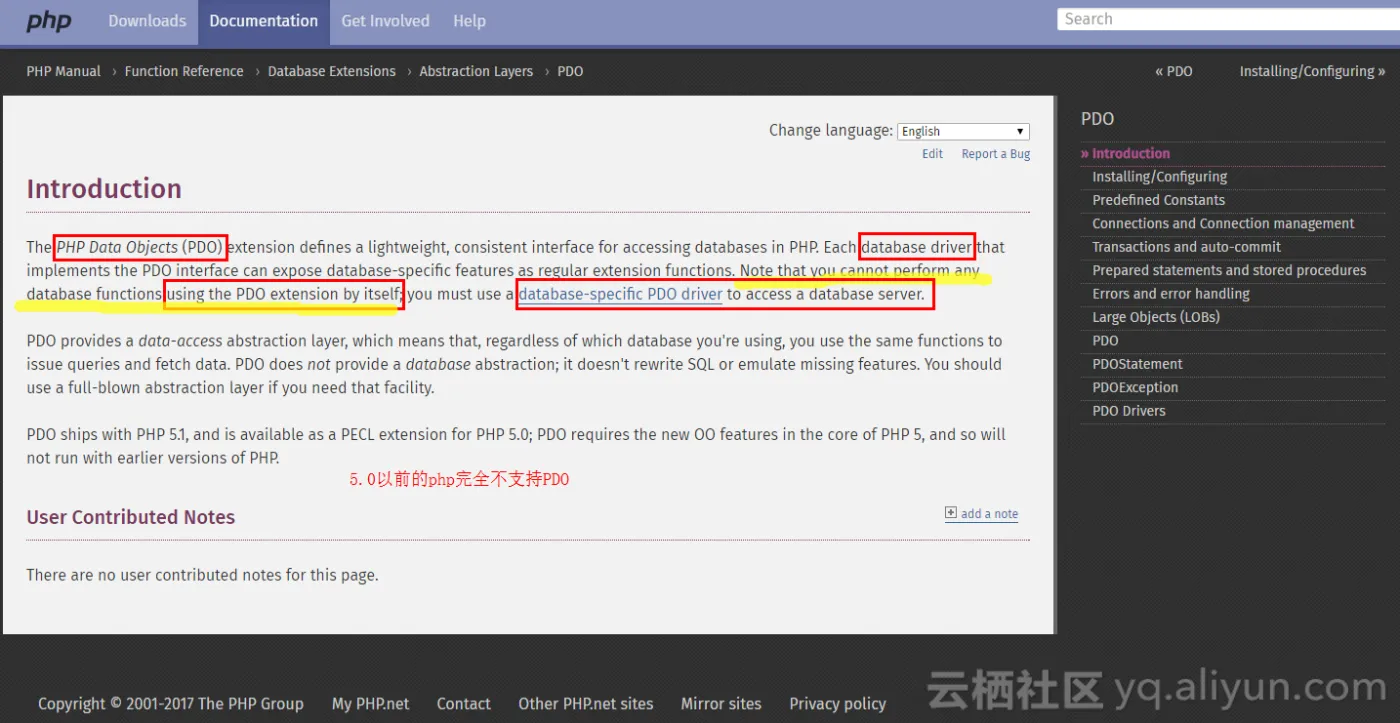This screenshot has height=723, width=1400.
Task: Open Database Extensions breadcrumb
Action: (332, 71)
